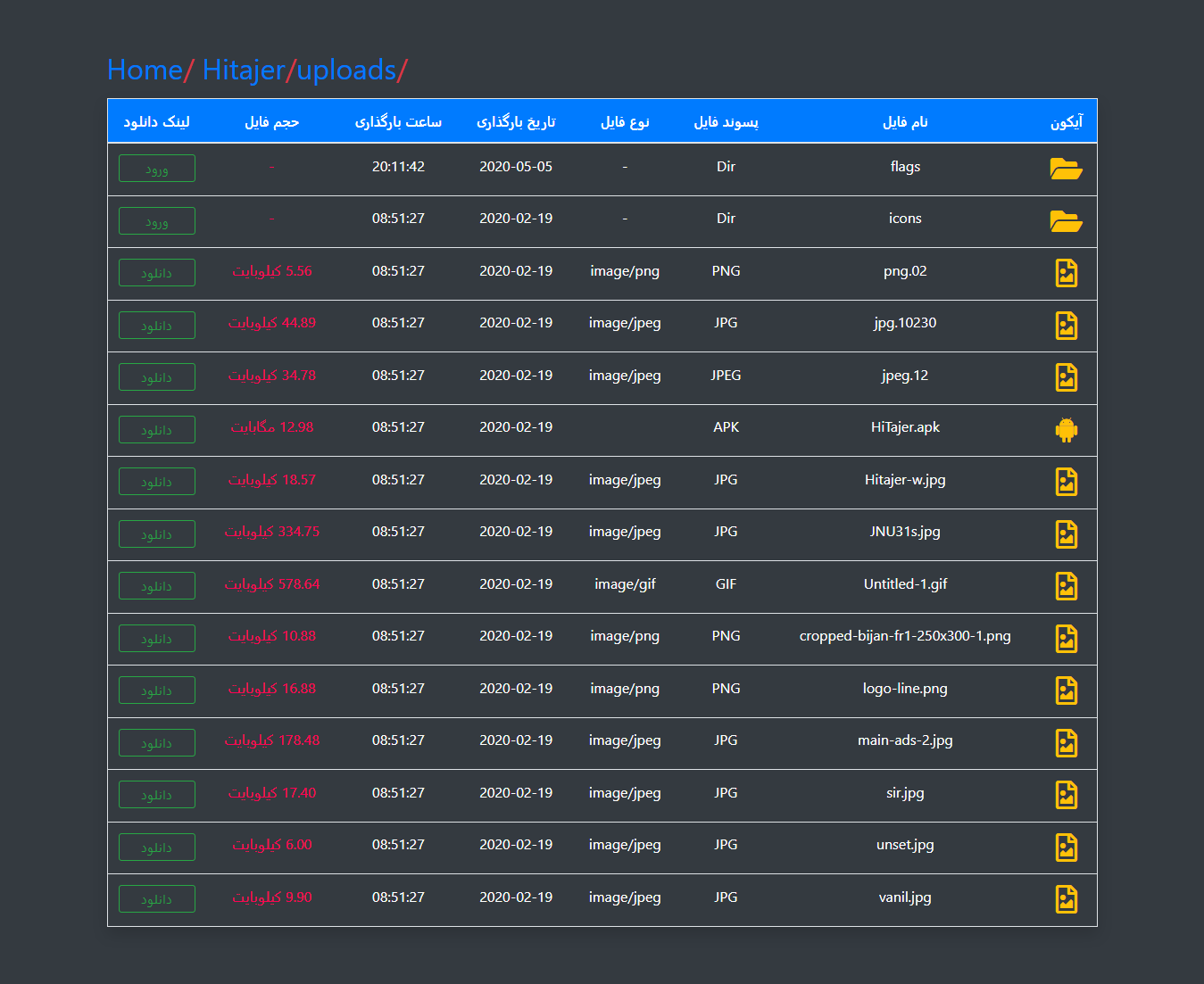Download logo-line.png with its دانلود button
This screenshot has height=984, width=1204.
[x=157, y=690]
